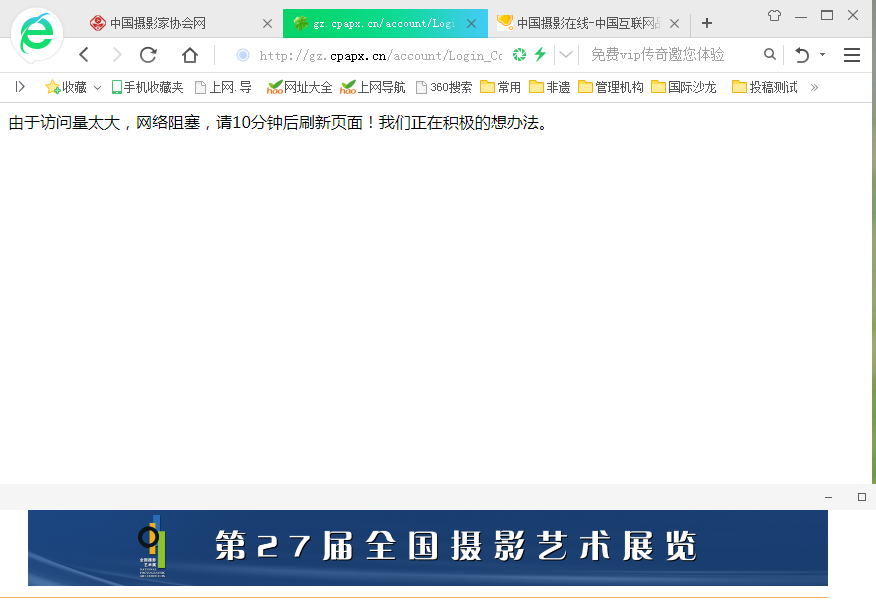This screenshot has height=602, width=876.
Task: Open the 非遗 bookmark folder
Action: pos(550,87)
